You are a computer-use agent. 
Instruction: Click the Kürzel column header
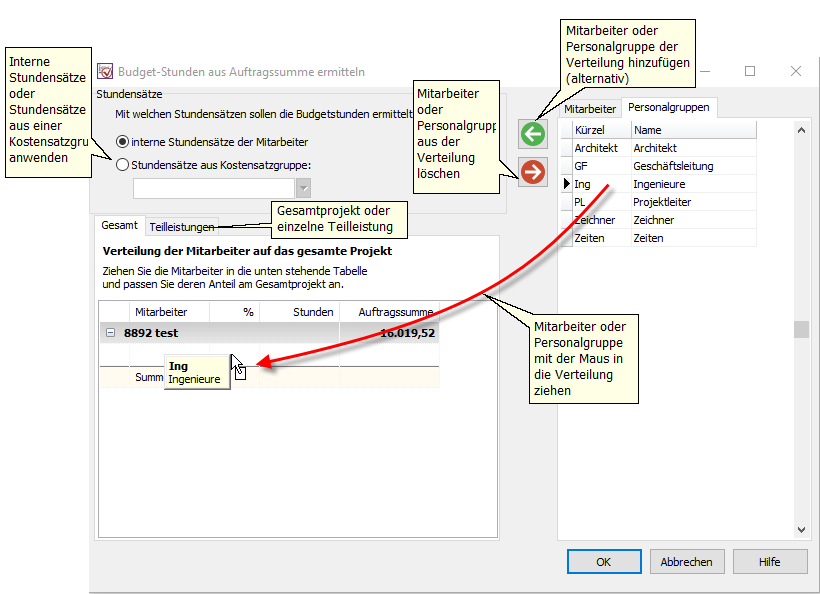(x=600, y=130)
